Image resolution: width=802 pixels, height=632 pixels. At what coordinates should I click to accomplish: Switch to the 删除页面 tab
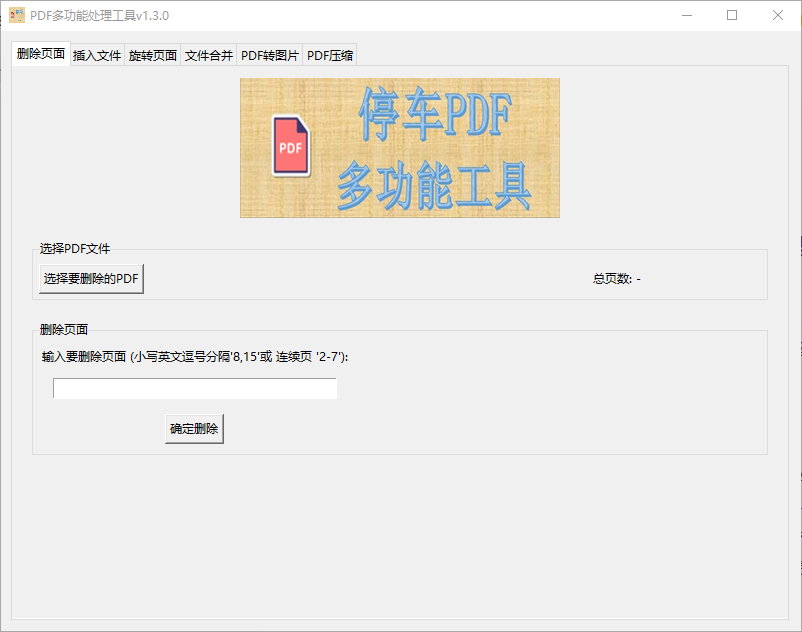(x=41, y=54)
